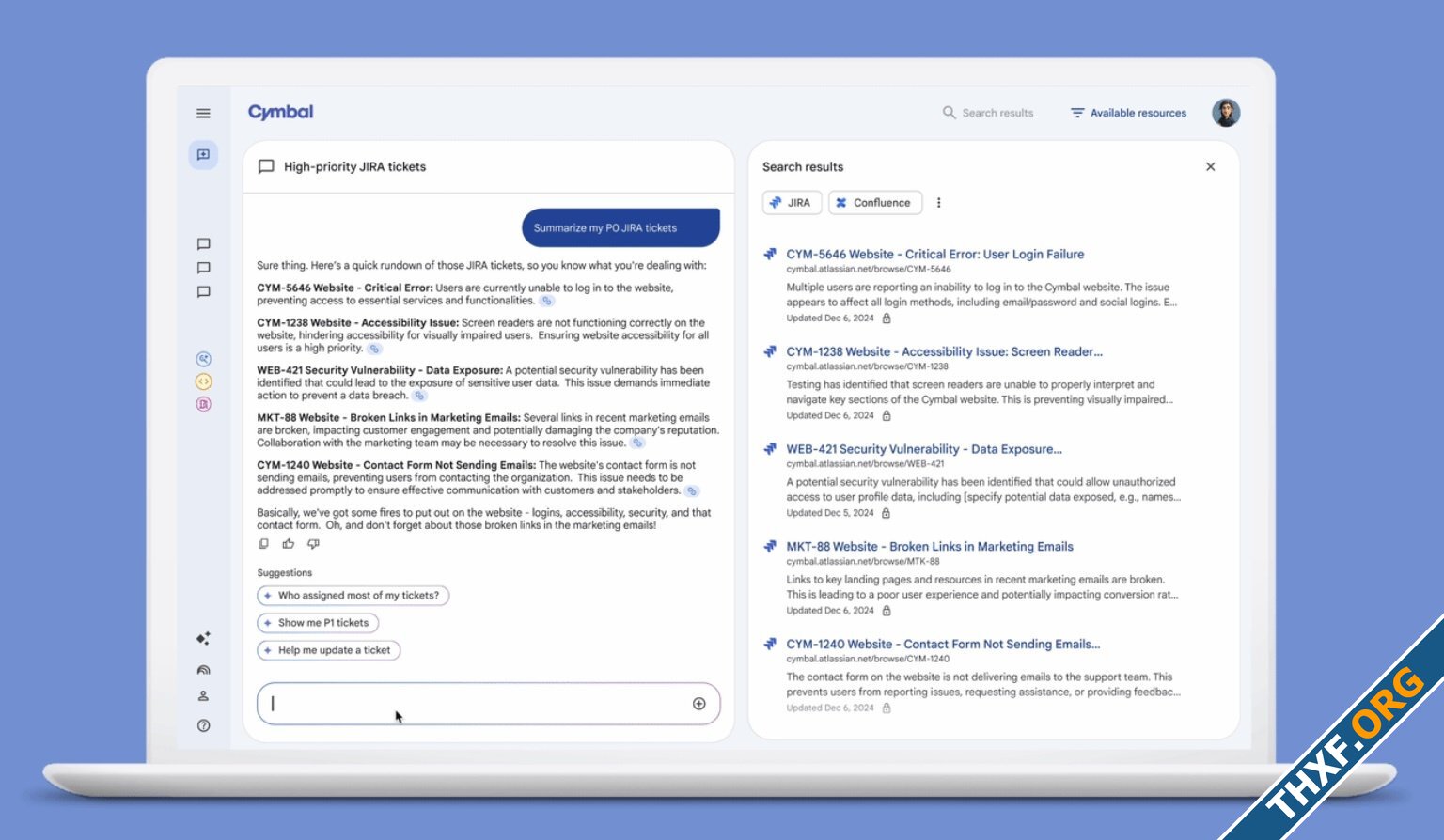Copy the assistant response
Image resolution: width=1444 pixels, height=840 pixels.
pos(263,544)
